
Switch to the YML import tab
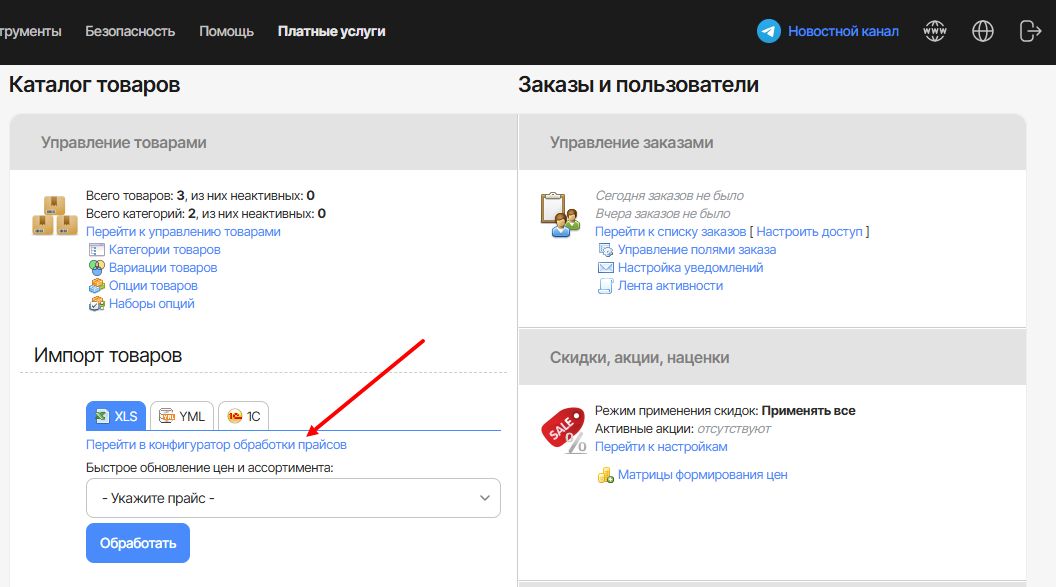182,416
